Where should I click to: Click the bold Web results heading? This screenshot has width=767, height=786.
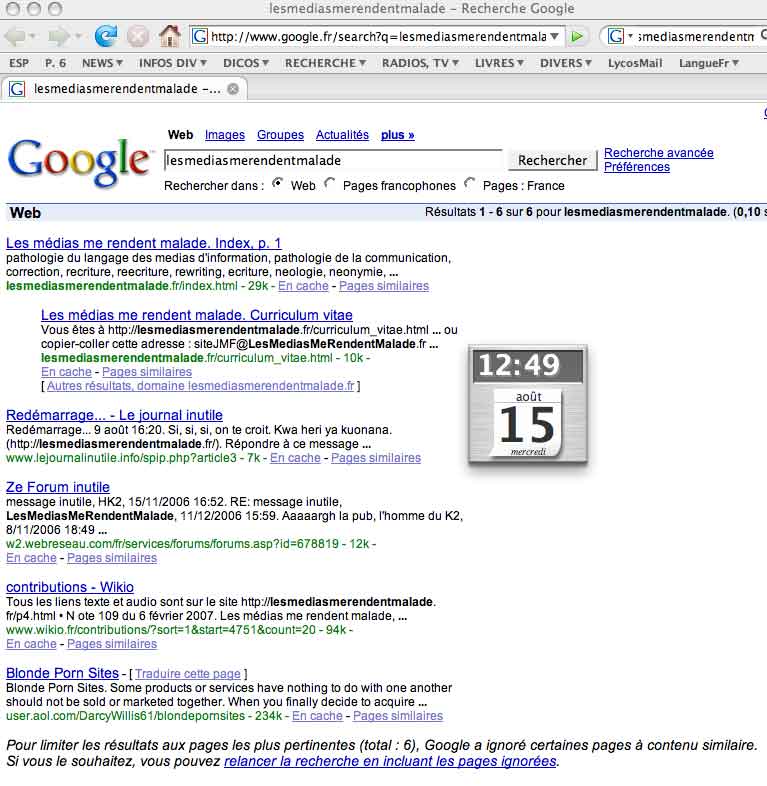pos(25,213)
